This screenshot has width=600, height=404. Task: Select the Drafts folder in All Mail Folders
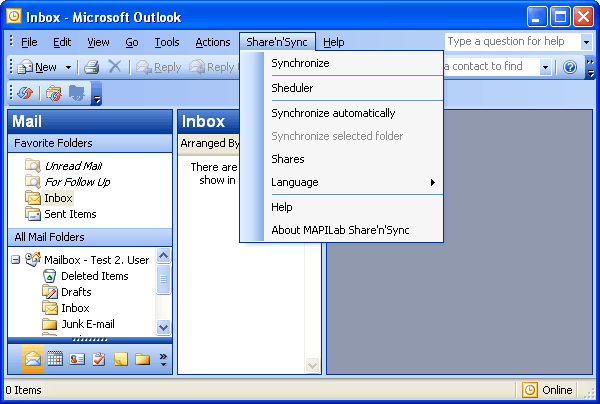(76, 292)
